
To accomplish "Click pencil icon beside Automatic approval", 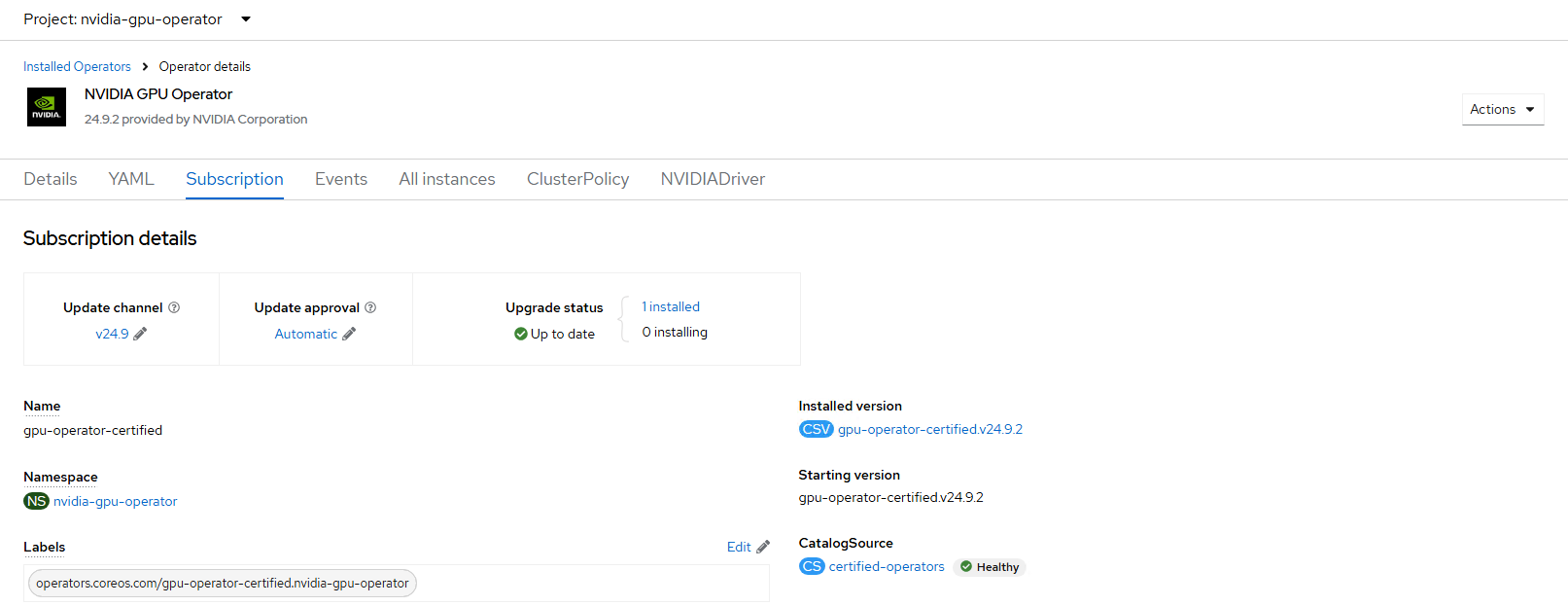I will point(349,334).
